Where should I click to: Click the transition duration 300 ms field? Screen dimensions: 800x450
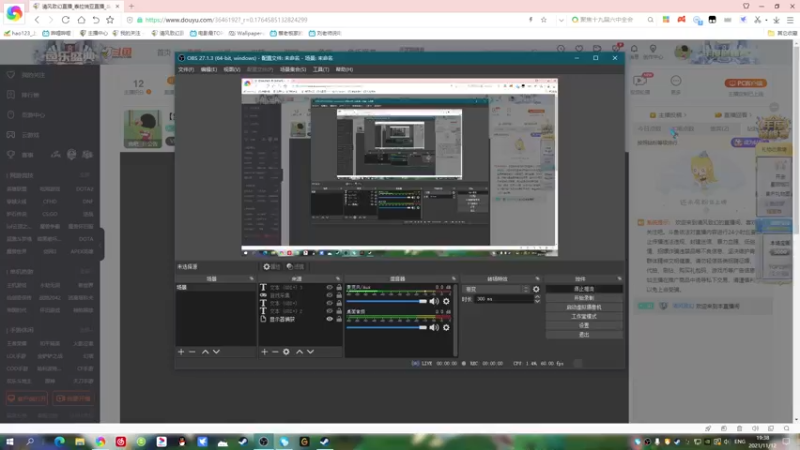pos(504,299)
